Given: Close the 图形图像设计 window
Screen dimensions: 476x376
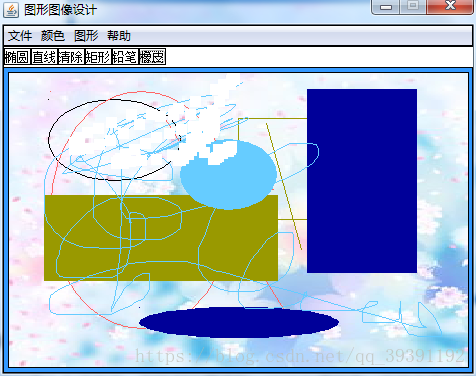Looking at the screenshot, I should tap(450, 6).
